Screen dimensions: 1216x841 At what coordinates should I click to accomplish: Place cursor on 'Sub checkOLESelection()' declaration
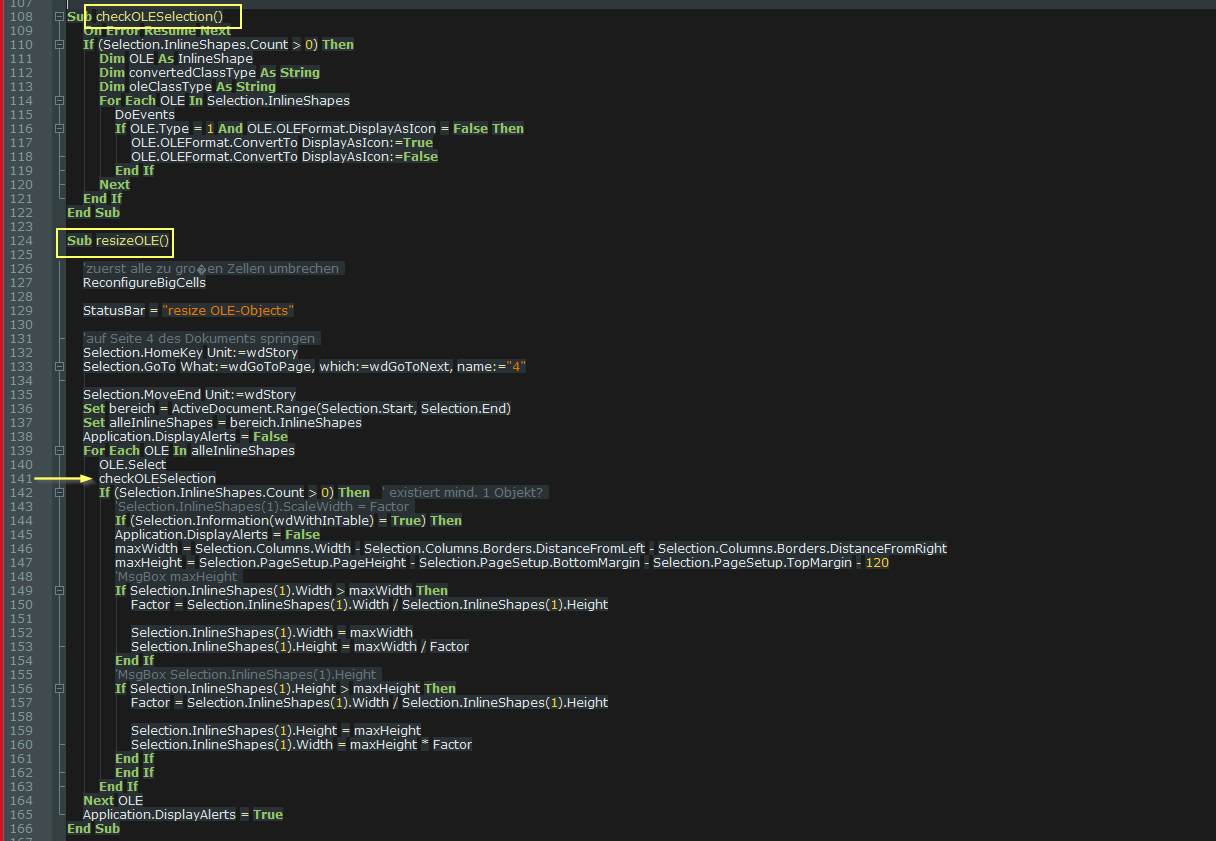click(x=145, y=17)
